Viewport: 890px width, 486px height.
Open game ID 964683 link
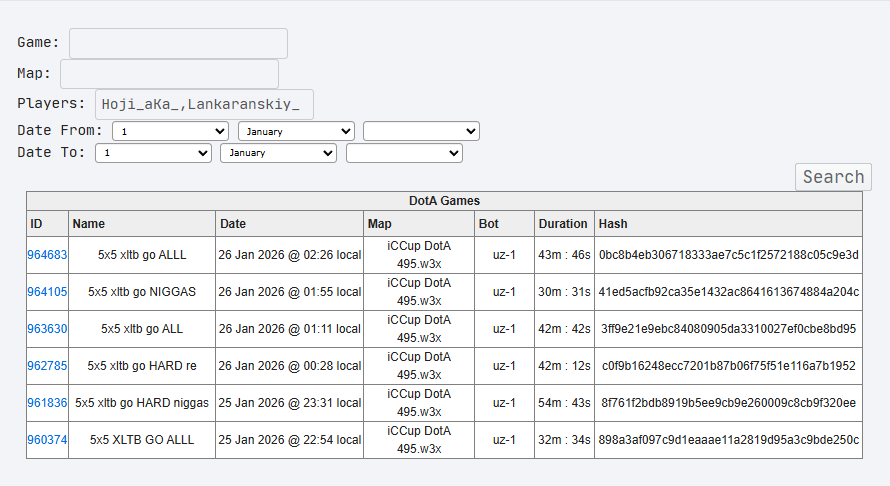click(47, 255)
